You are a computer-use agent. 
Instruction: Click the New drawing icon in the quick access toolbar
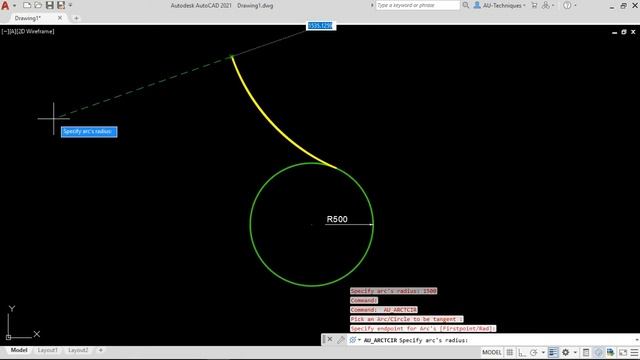click(27, 5)
